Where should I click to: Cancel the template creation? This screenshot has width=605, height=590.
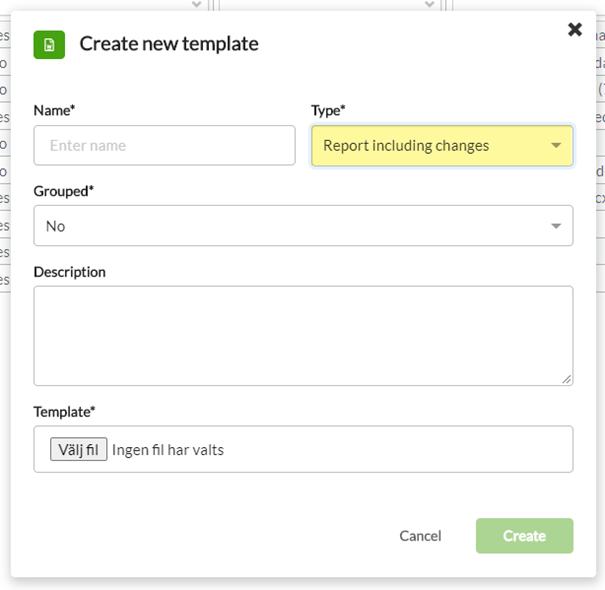point(420,536)
